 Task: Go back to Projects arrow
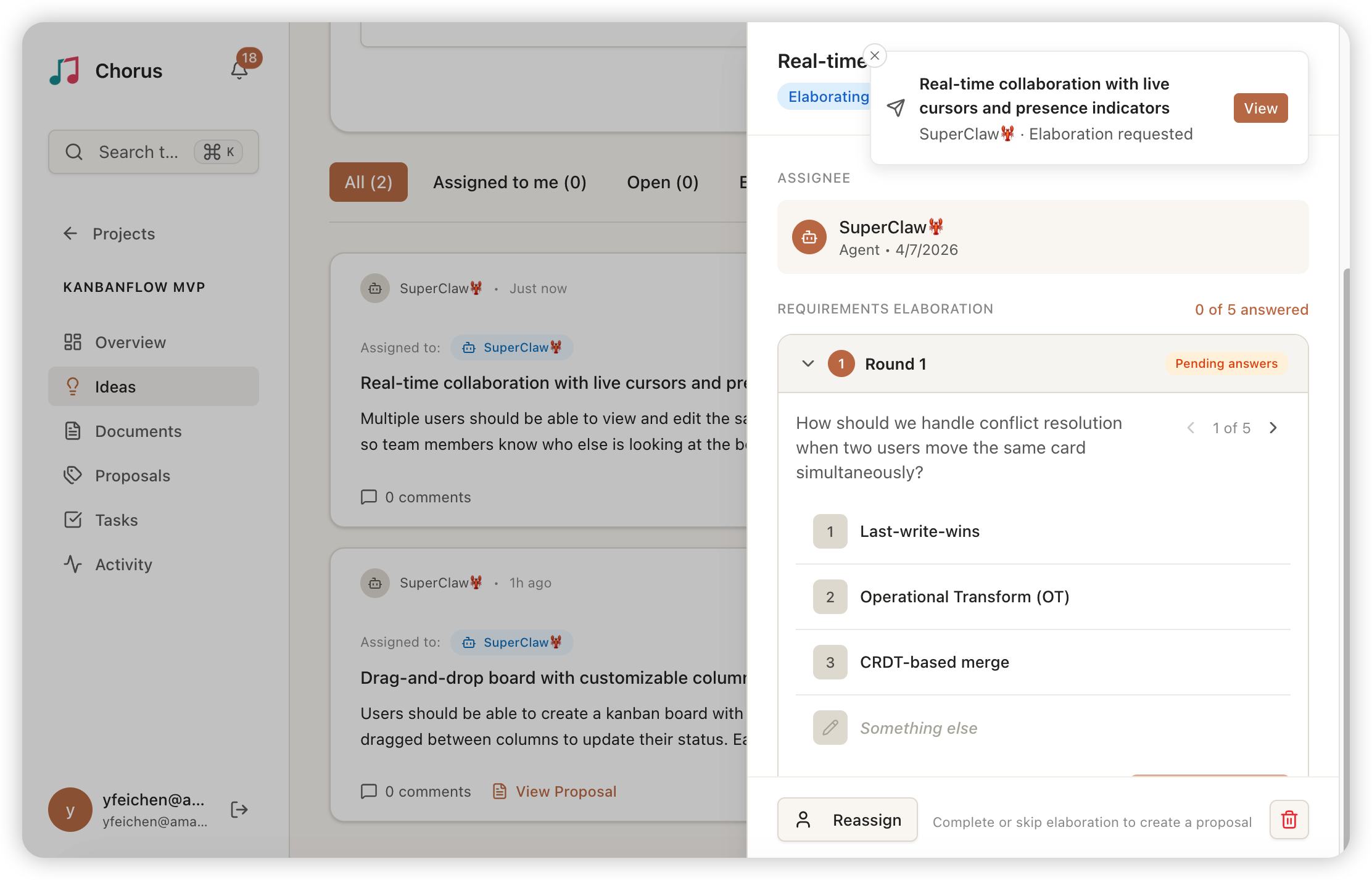coord(70,233)
